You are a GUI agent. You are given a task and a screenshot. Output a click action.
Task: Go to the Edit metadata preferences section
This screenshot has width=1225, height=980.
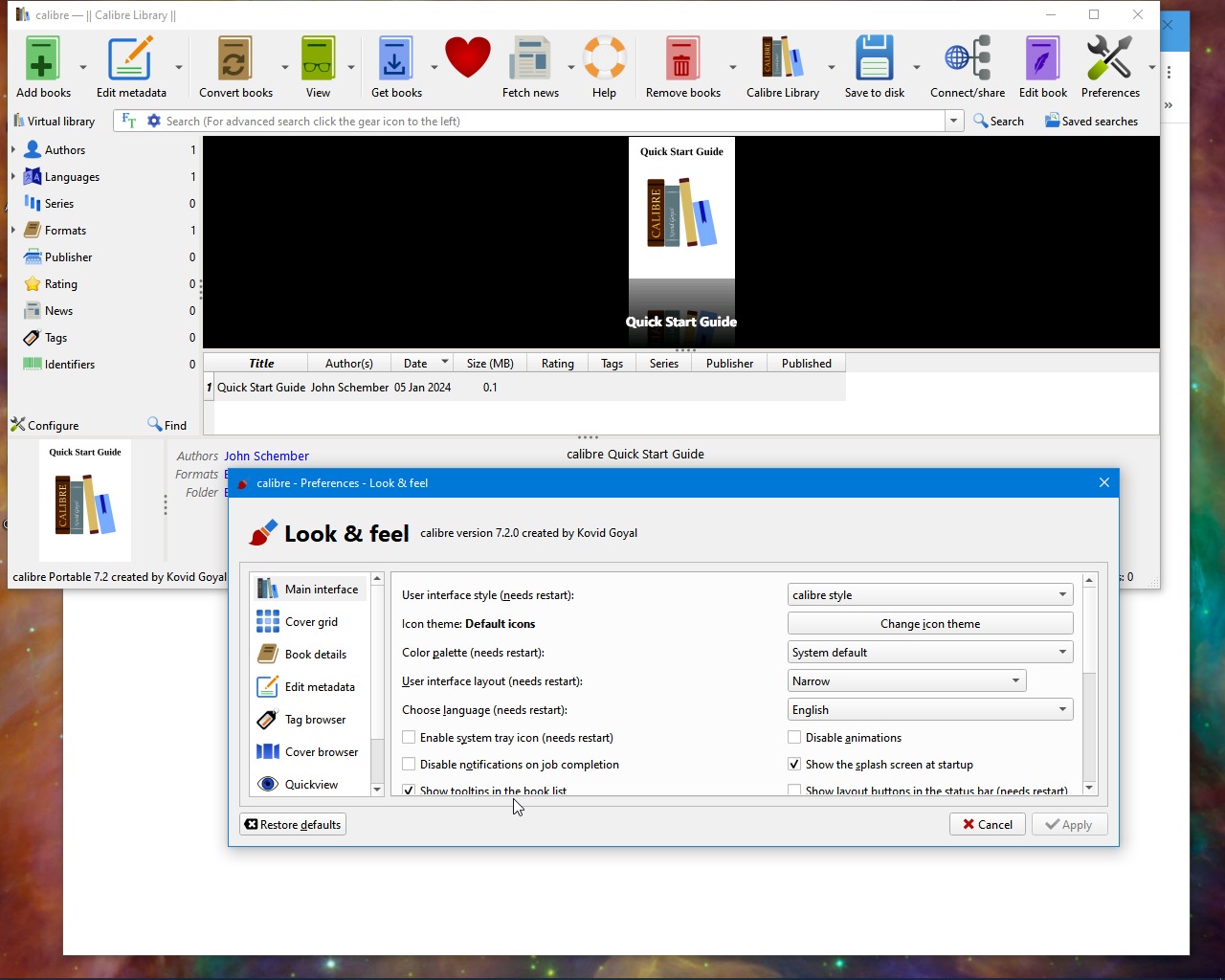click(x=309, y=687)
